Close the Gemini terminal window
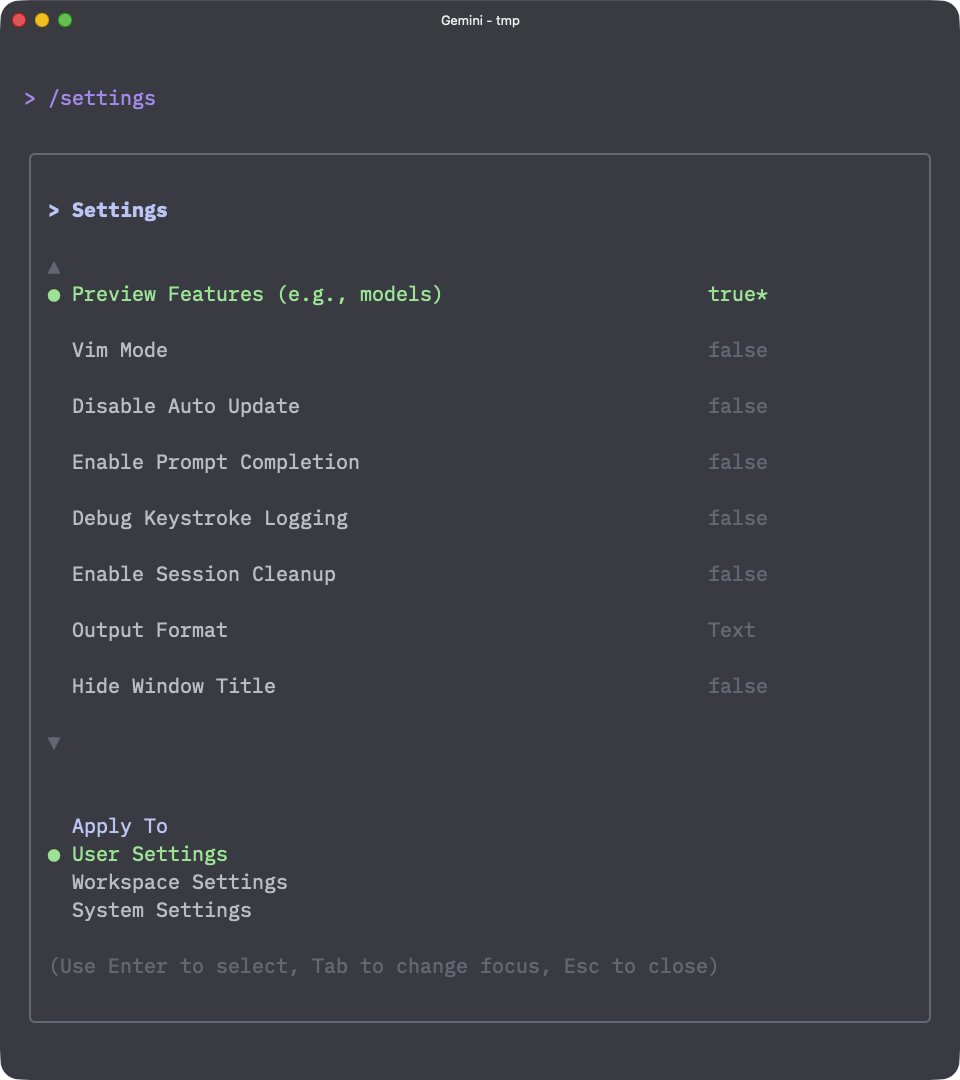Image resolution: width=960 pixels, height=1080 pixels. (19, 20)
